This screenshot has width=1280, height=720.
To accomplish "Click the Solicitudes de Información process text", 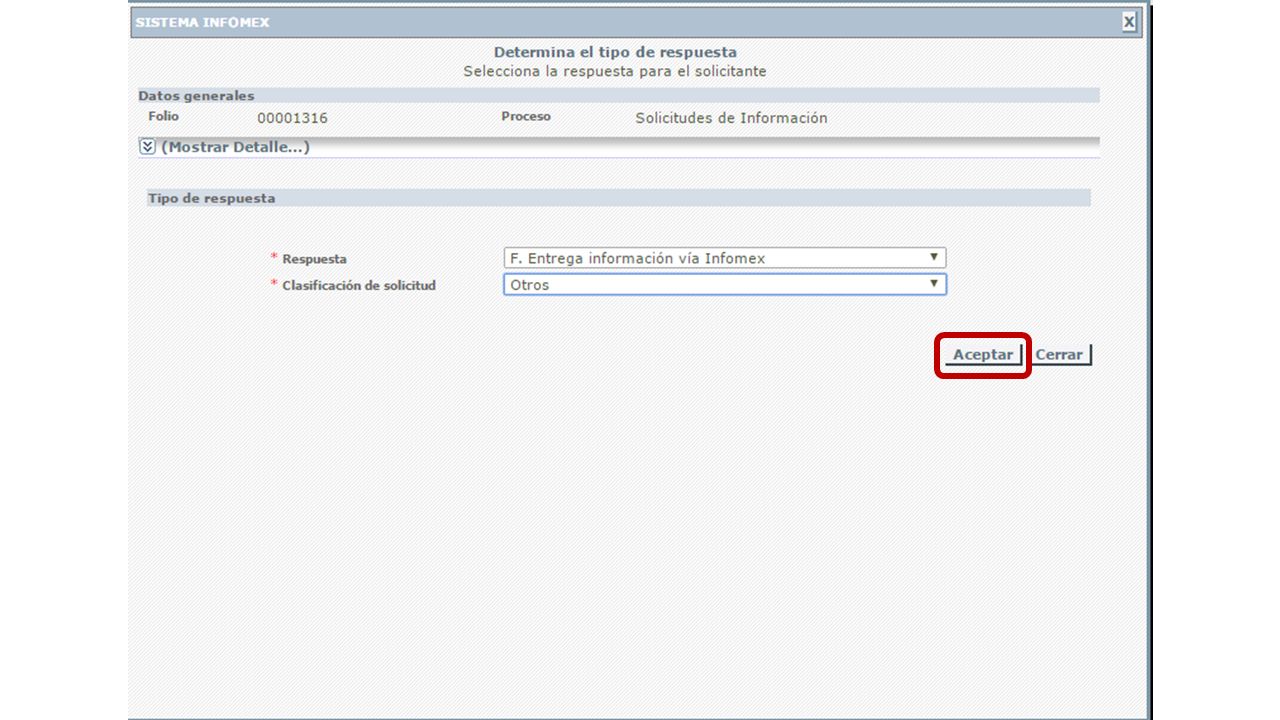I will pyautogui.click(x=731, y=118).
